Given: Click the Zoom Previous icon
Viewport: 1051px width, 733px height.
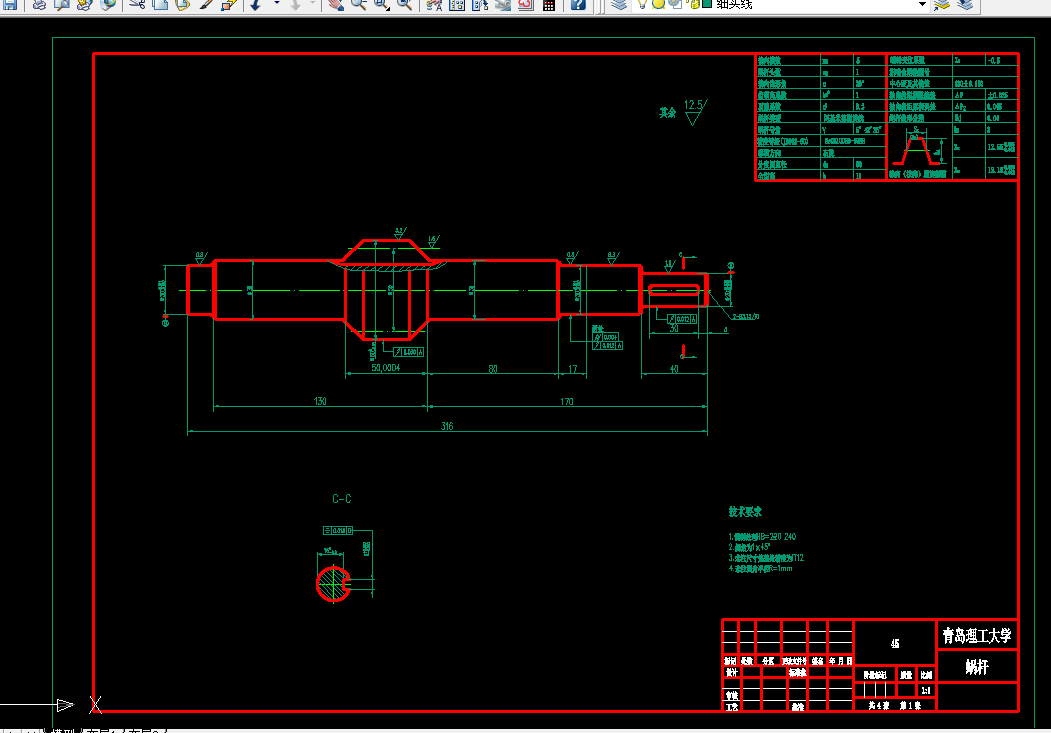Looking at the screenshot, I should coord(404,4).
